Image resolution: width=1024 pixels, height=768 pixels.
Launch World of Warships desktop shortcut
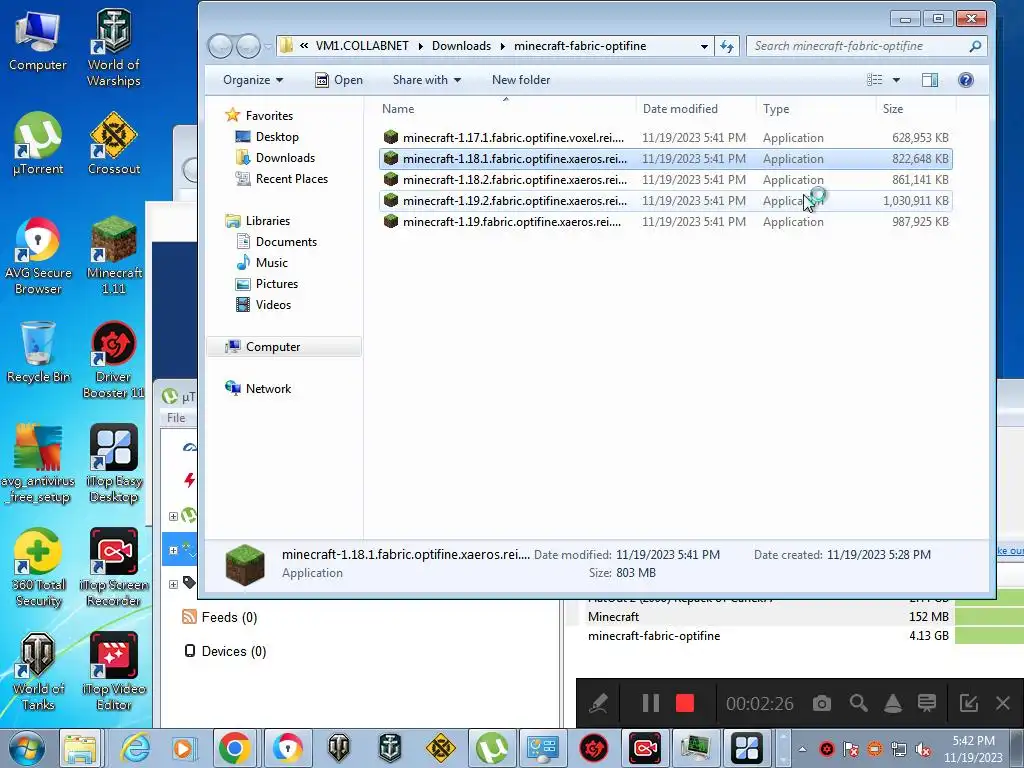(x=114, y=48)
